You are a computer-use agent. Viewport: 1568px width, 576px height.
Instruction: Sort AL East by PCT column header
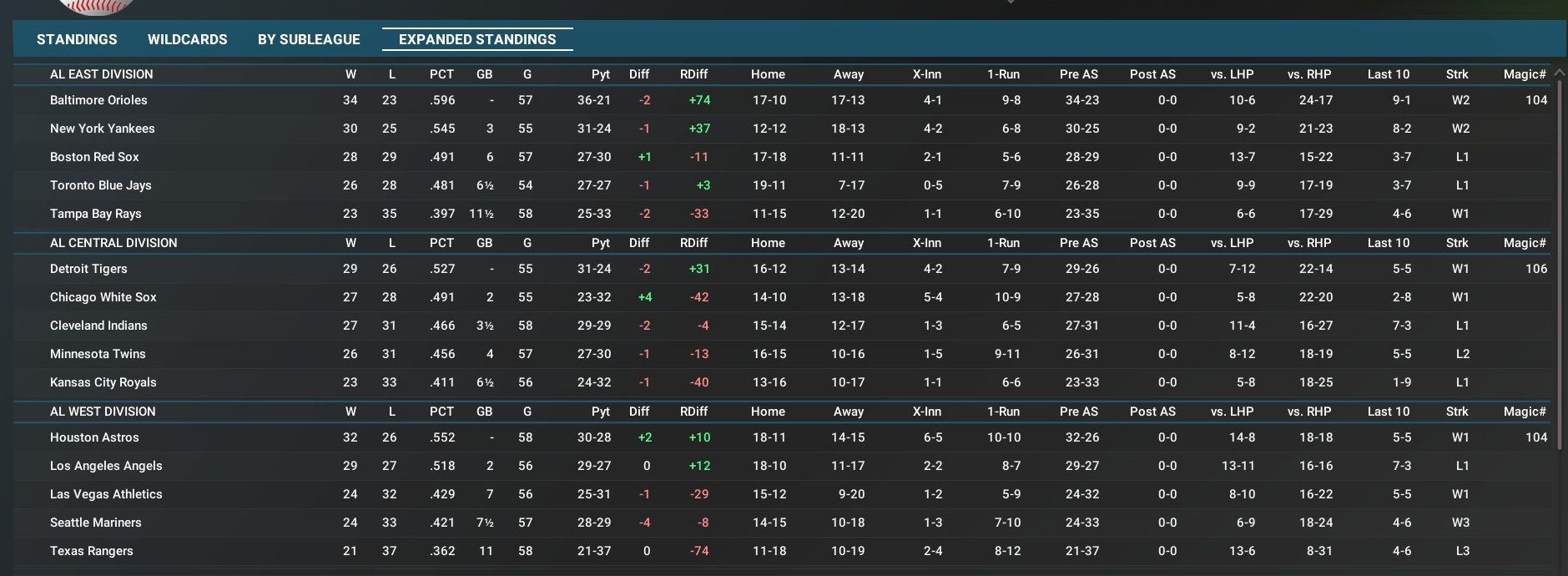441,74
